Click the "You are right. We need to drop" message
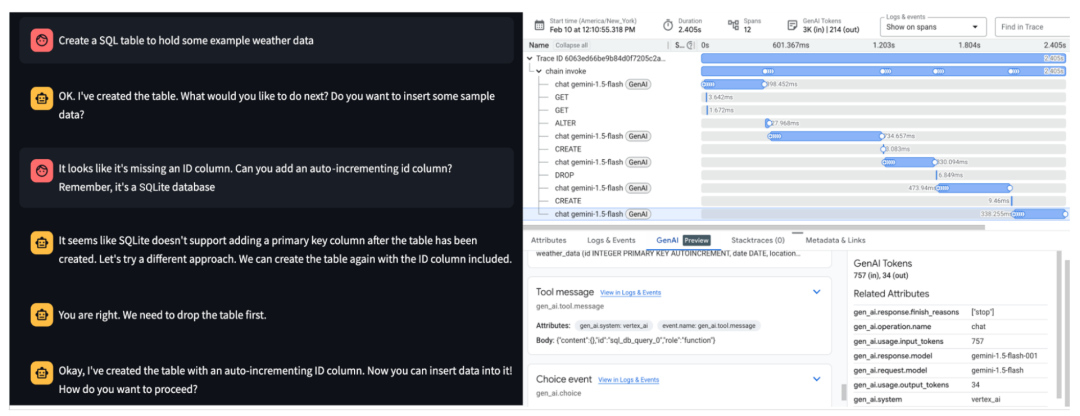Viewport: 1080px width, 416px height. [x=162, y=315]
